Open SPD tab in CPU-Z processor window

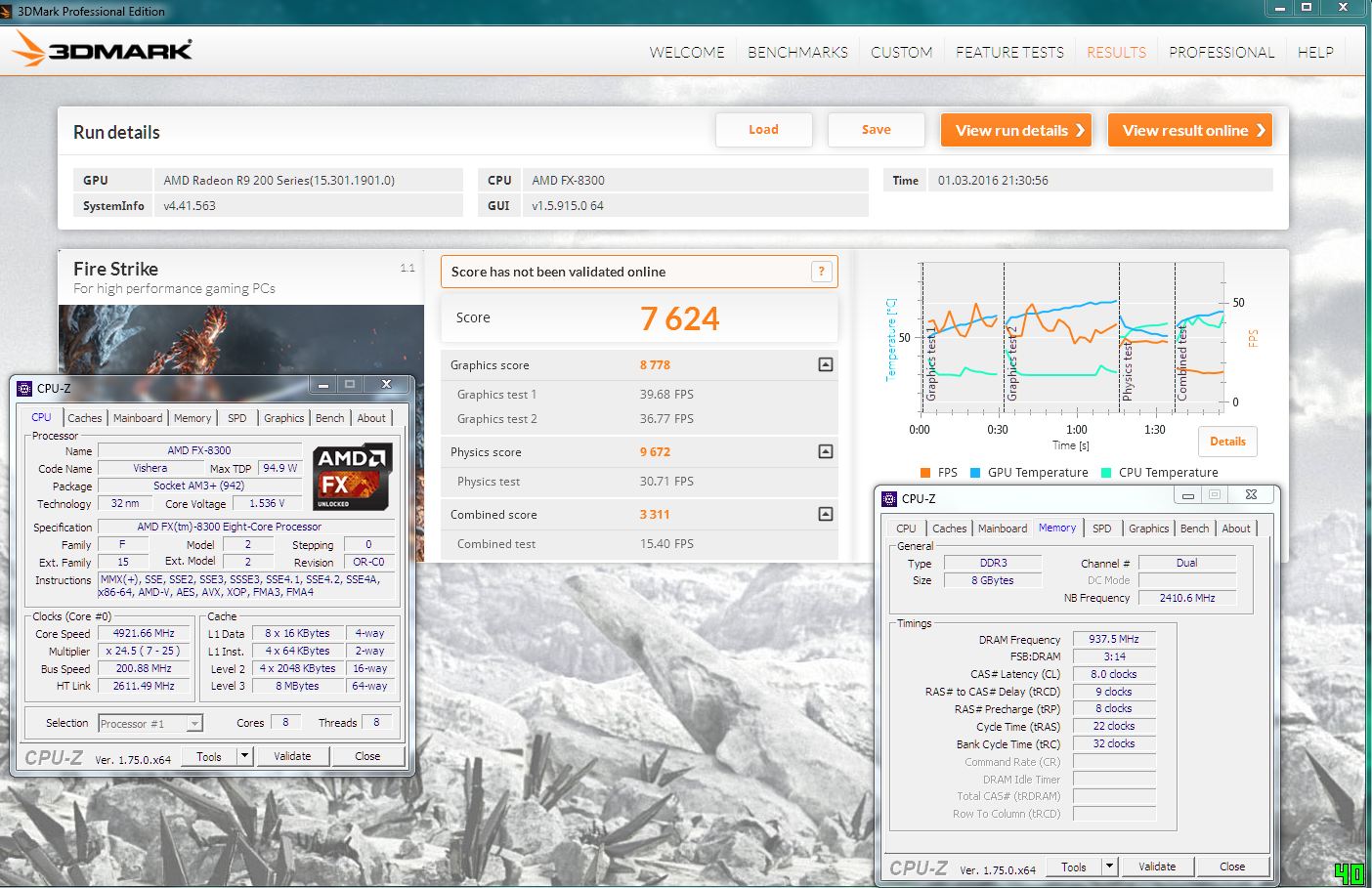(237, 418)
